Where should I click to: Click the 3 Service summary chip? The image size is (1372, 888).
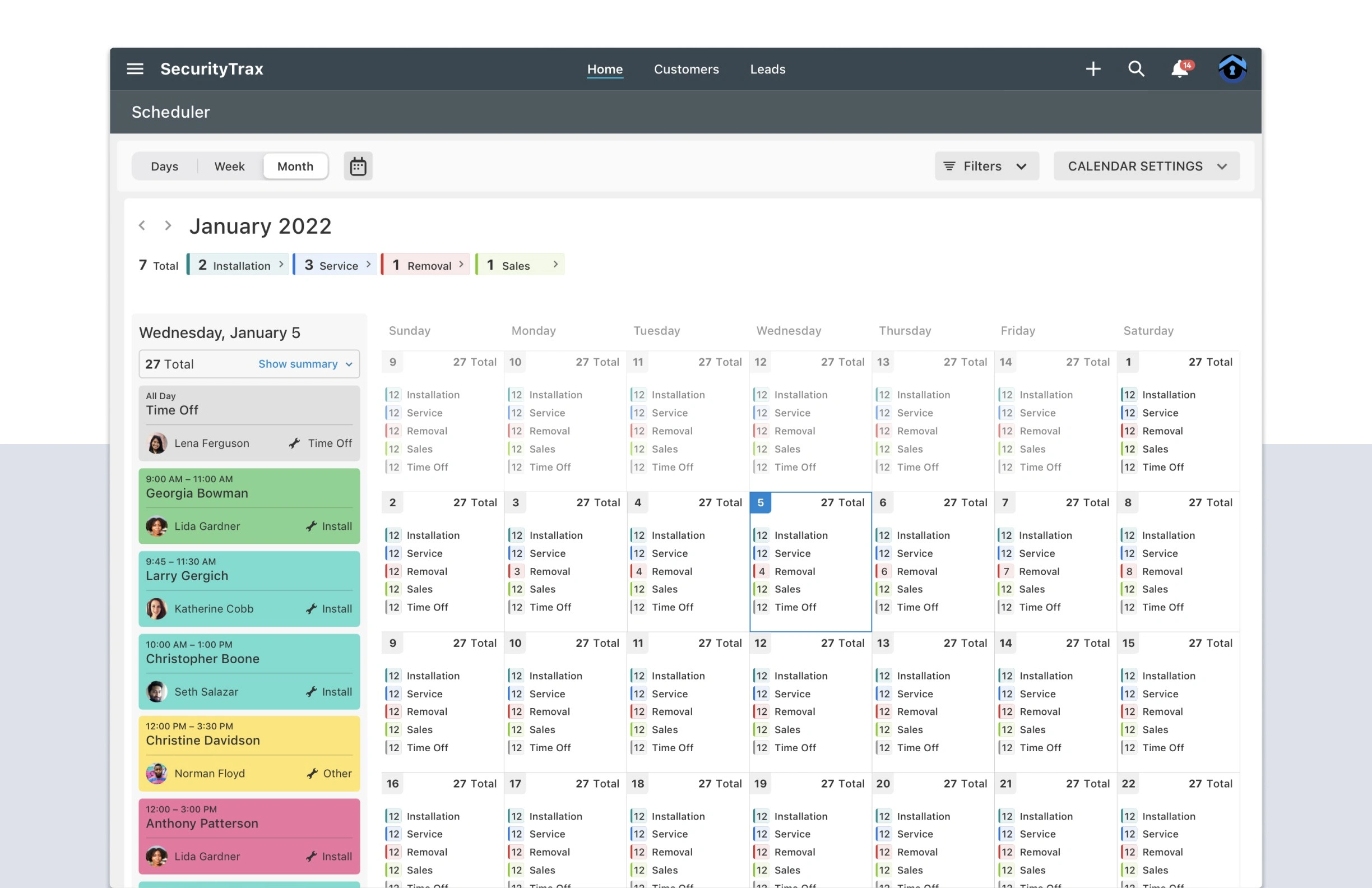click(x=336, y=265)
